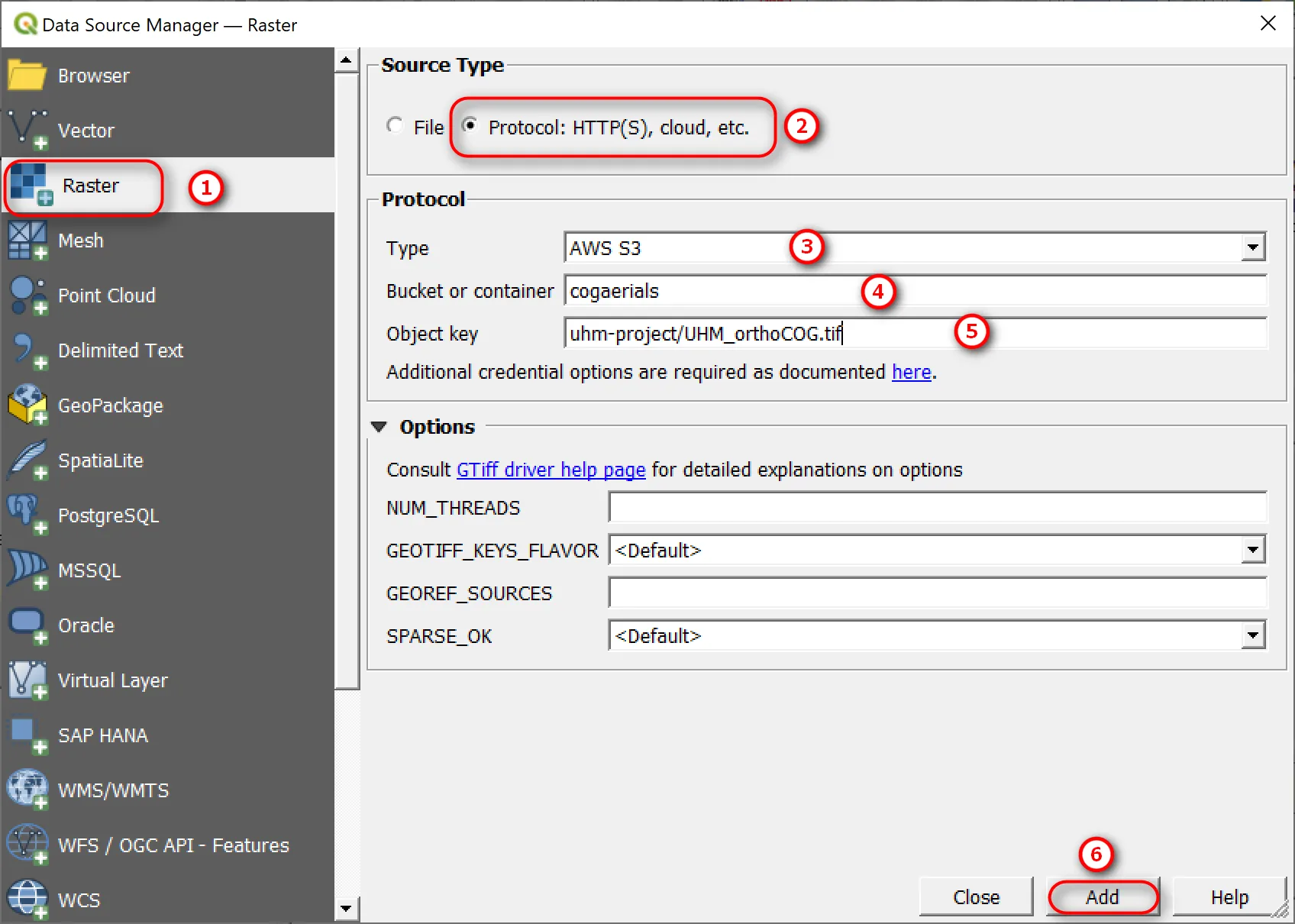Select the Oracle database icon
The height and width of the screenshot is (924, 1295).
pyautogui.click(x=27, y=625)
